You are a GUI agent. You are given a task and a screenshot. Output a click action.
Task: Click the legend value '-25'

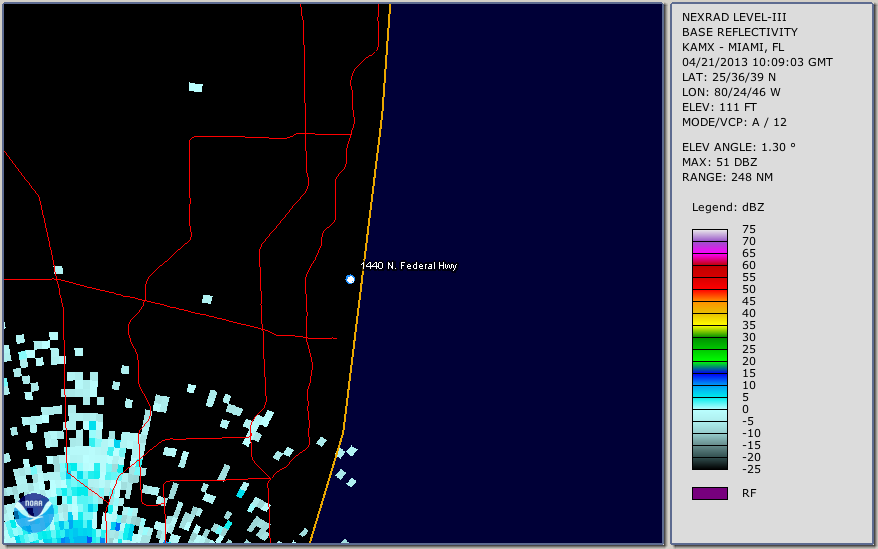click(x=751, y=469)
